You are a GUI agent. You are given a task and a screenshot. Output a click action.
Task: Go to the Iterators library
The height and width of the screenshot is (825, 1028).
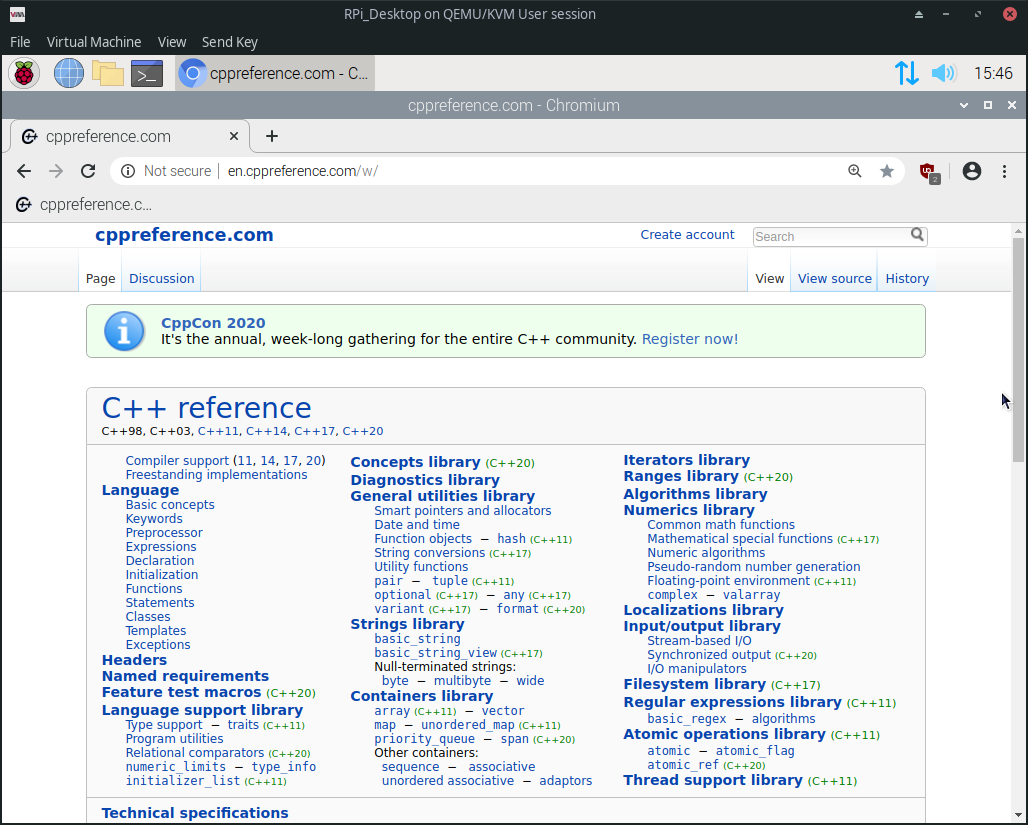pyautogui.click(x=686, y=460)
